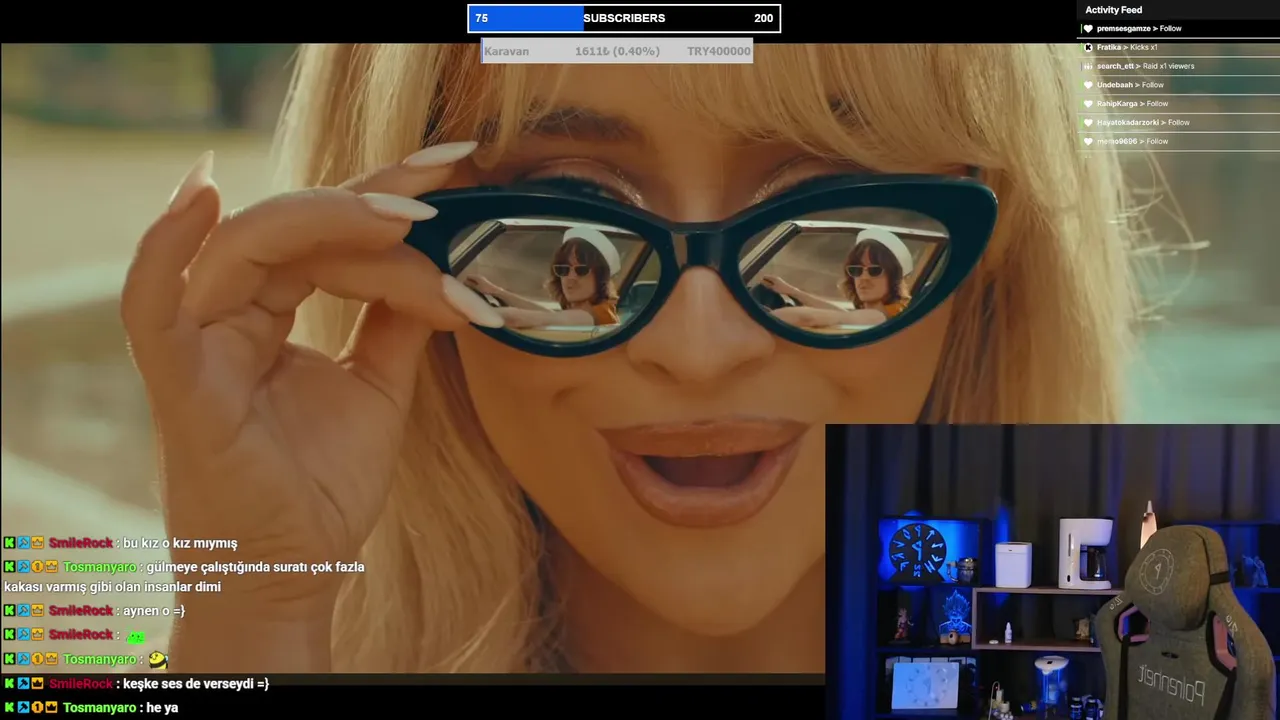Click chat text 'bu kız o kız mıymış'

tap(180, 543)
